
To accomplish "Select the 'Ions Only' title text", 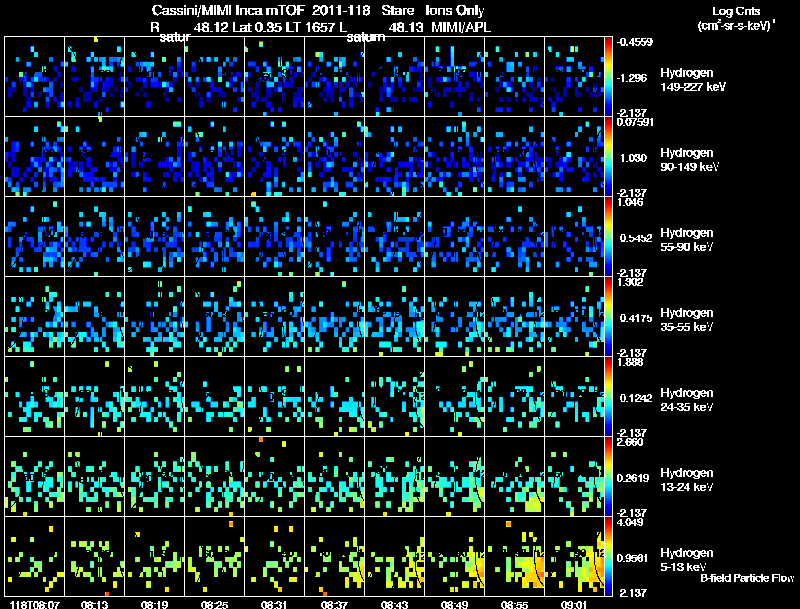I will [x=455, y=10].
